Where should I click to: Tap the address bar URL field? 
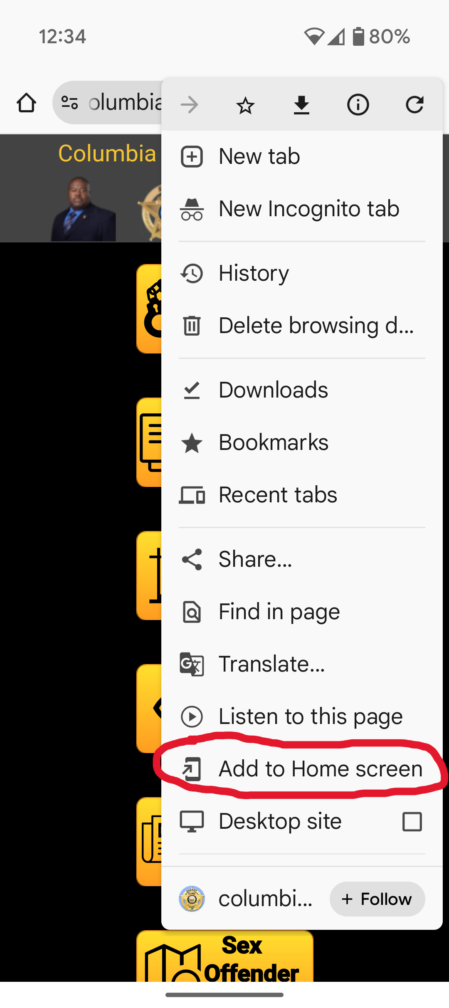tap(107, 103)
